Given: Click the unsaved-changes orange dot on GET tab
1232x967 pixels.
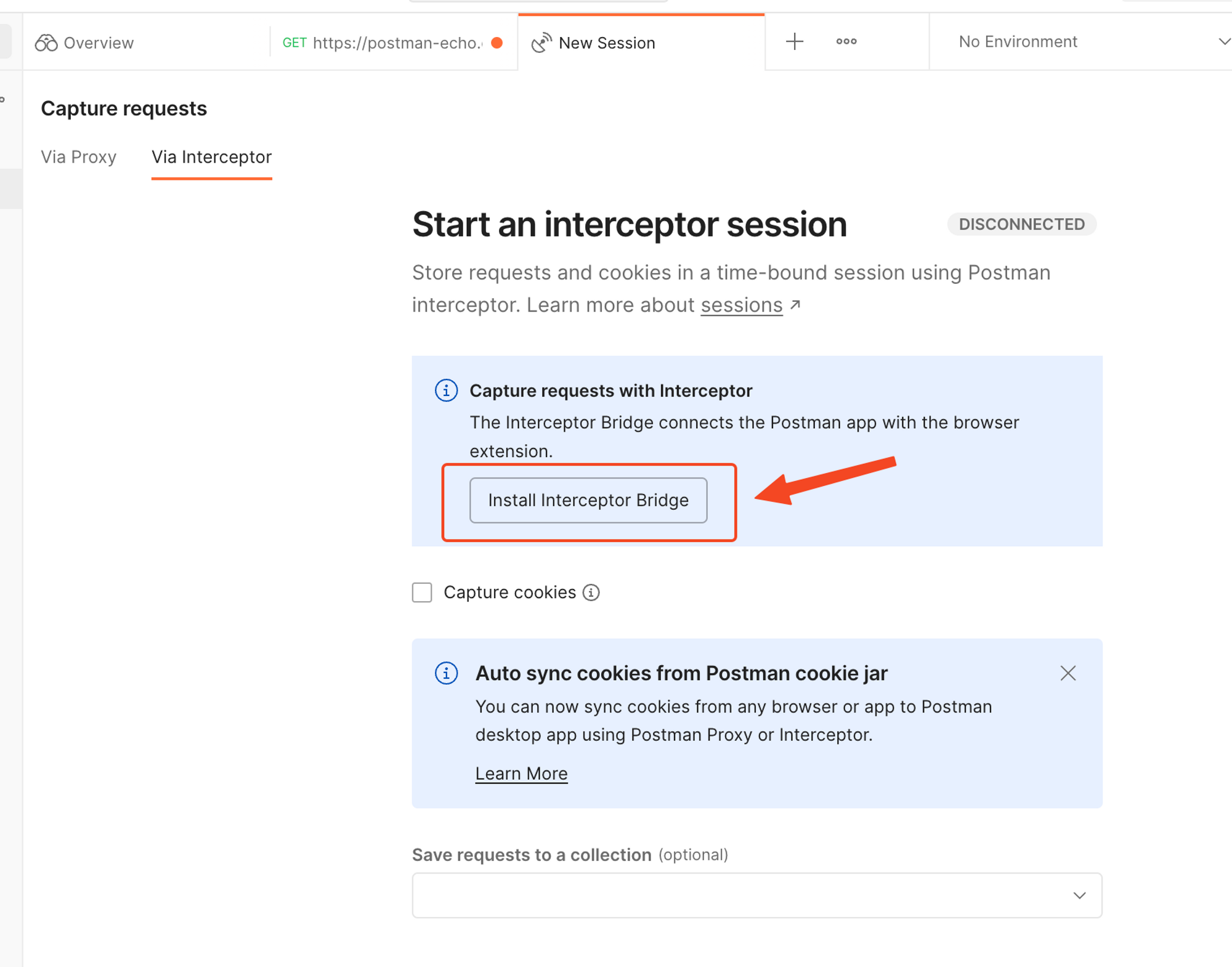Looking at the screenshot, I should pos(496,42).
